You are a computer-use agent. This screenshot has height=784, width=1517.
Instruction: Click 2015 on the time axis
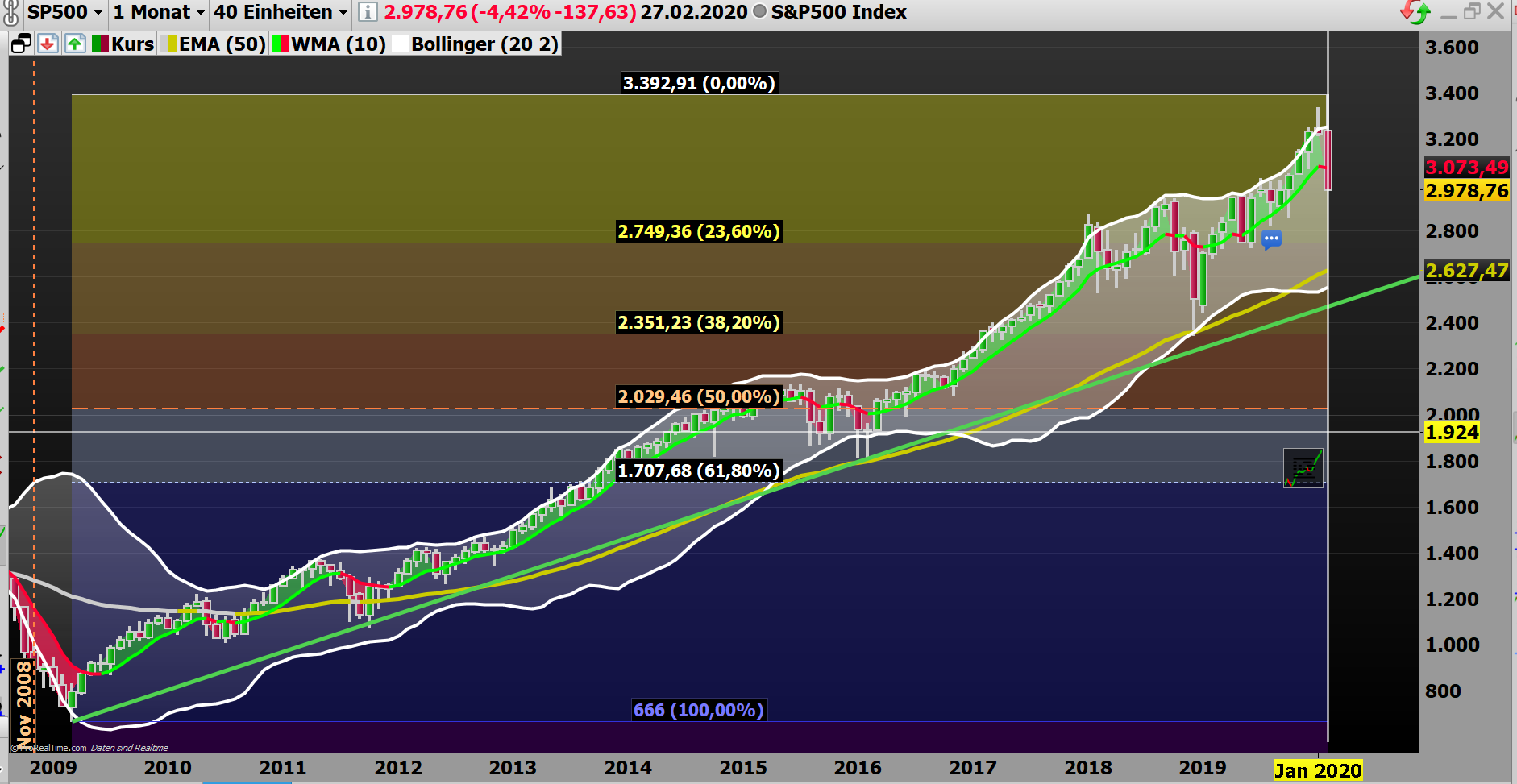click(x=743, y=768)
